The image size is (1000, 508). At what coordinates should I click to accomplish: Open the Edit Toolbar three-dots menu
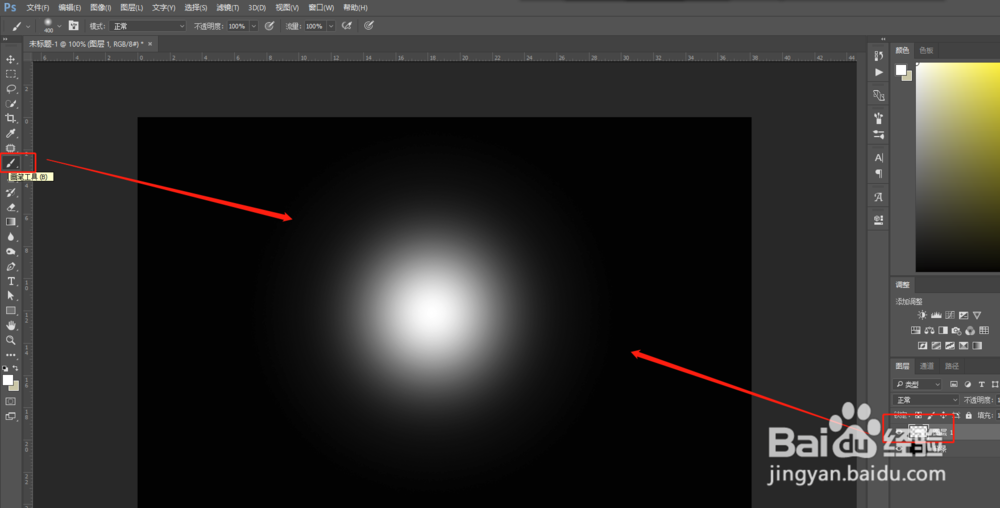pos(11,355)
